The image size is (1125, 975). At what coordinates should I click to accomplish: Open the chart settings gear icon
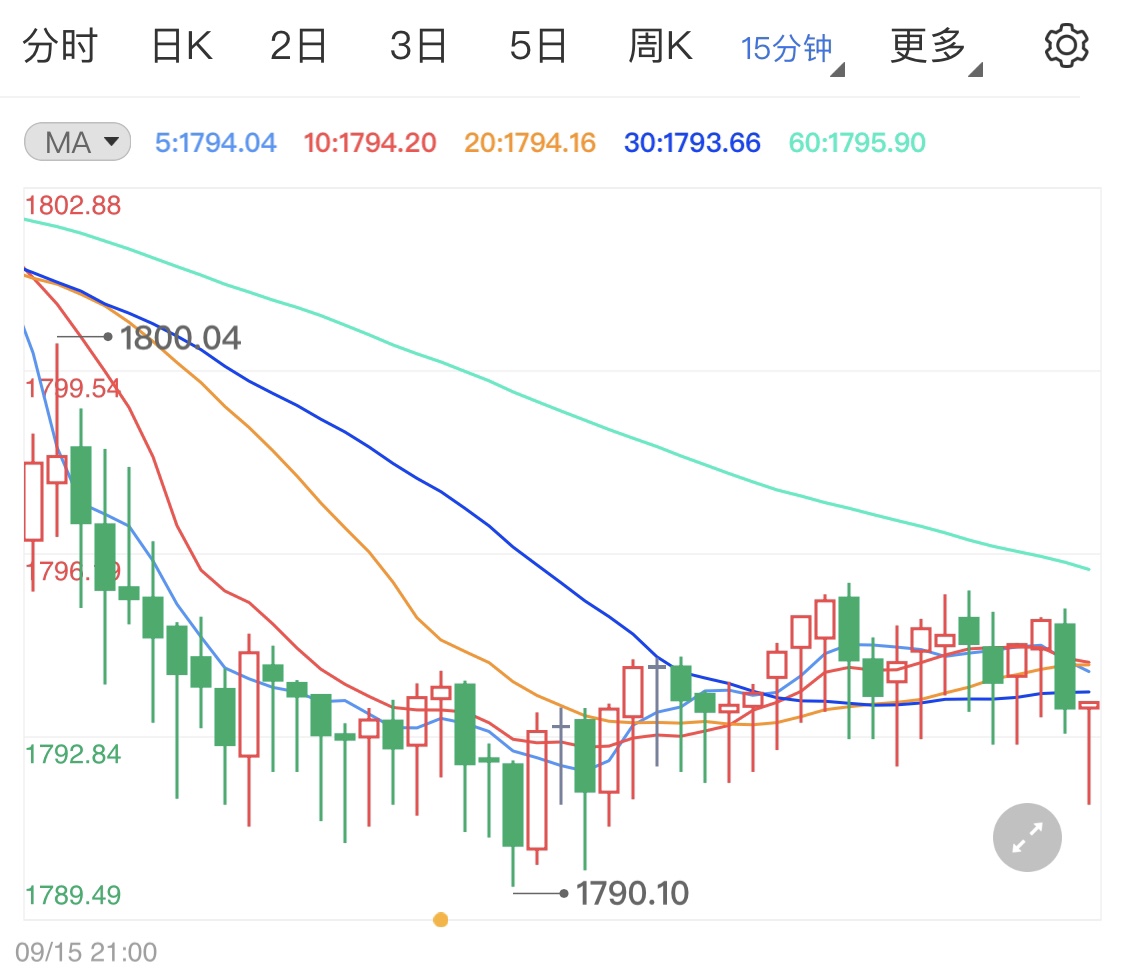tap(1066, 46)
